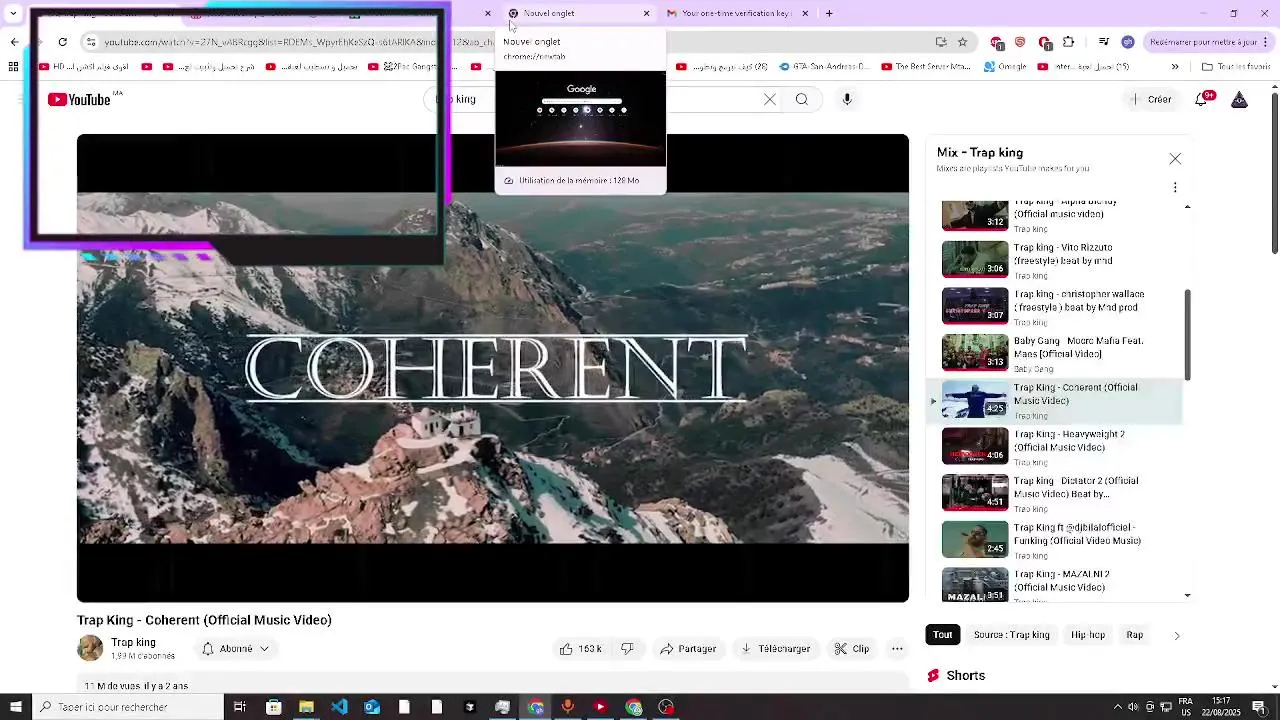This screenshot has height=720, width=1280.
Task: Play Trap King - Funking video
Action: (1055, 539)
